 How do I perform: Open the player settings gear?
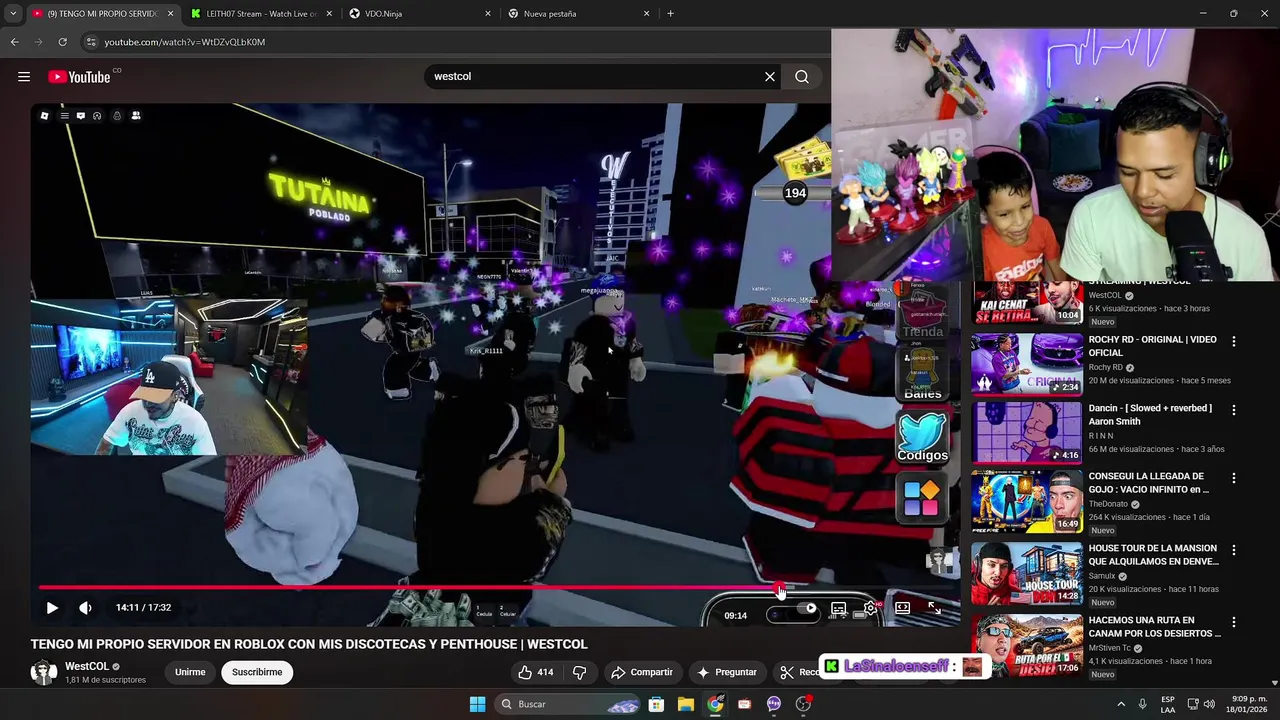(871, 608)
